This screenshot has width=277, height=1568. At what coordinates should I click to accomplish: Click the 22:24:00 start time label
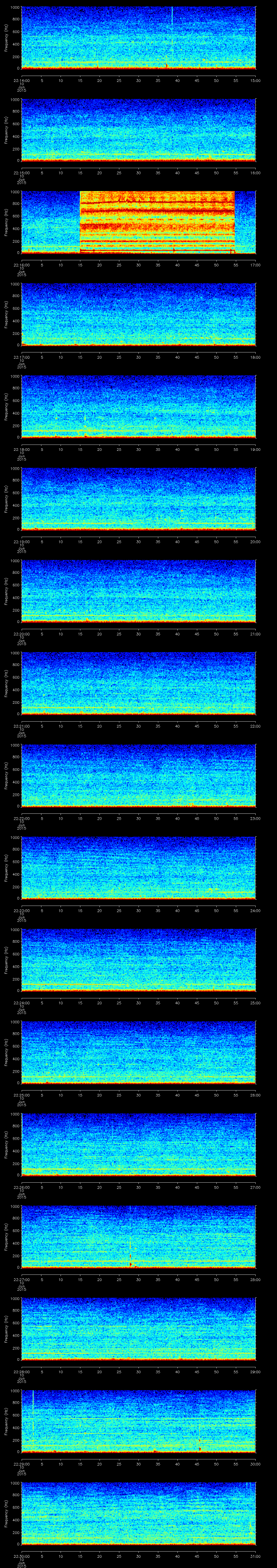pos(21,1003)
